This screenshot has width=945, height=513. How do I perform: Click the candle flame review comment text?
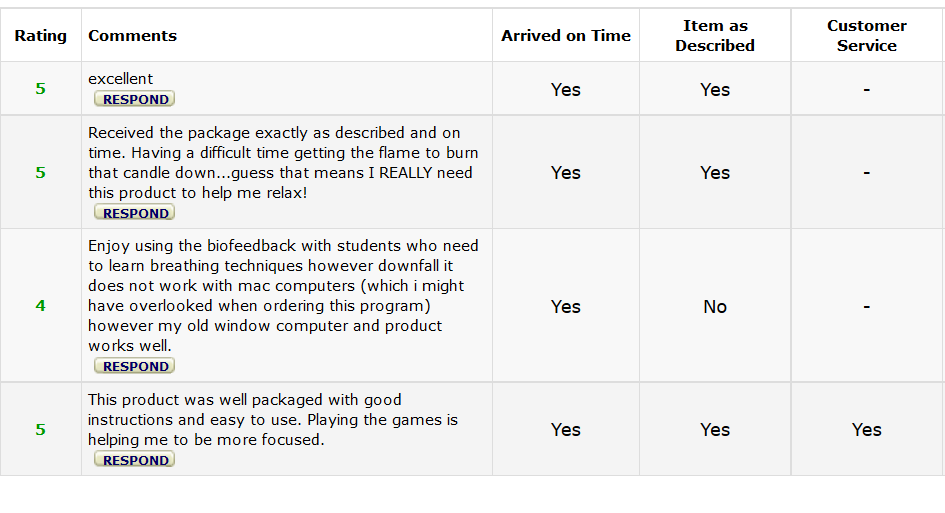point(283,162)
